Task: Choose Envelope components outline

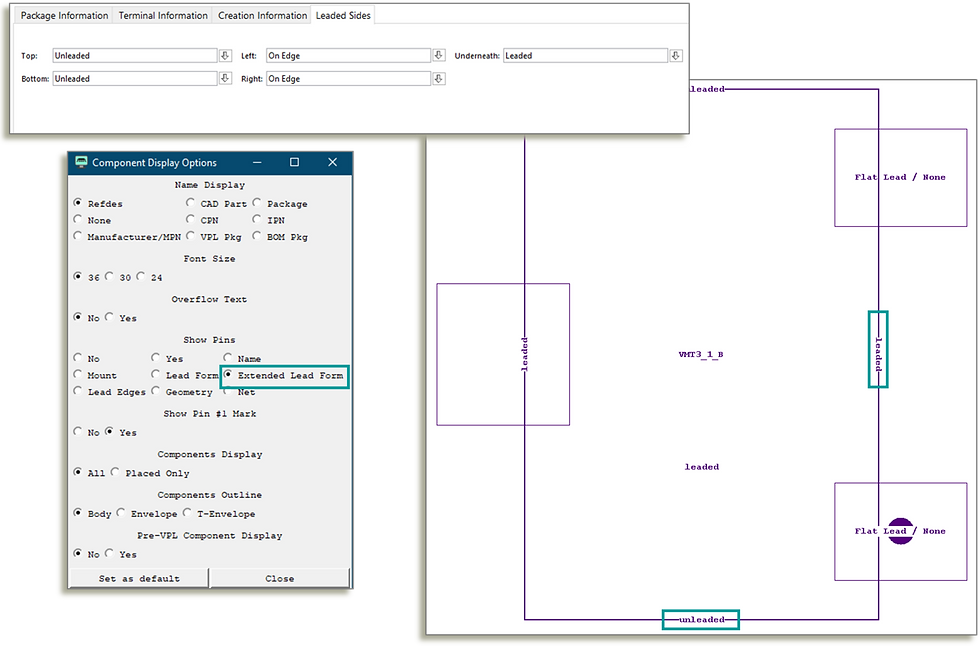Action: click(121, 512)
